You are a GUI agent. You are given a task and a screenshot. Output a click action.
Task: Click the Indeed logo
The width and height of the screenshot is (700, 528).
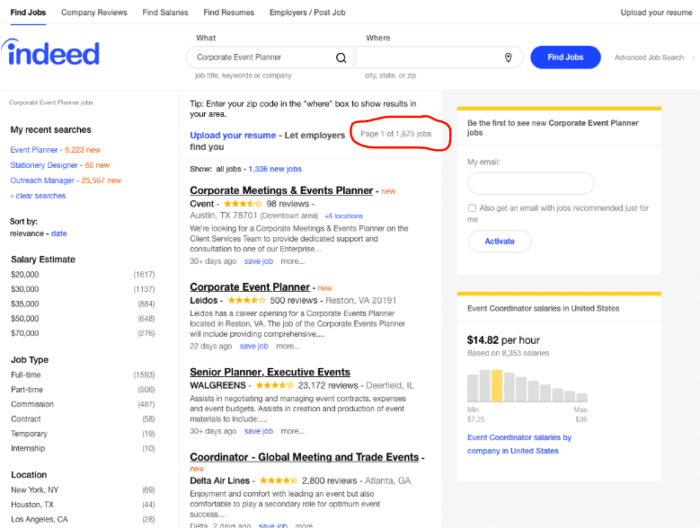tap(50, 53)
